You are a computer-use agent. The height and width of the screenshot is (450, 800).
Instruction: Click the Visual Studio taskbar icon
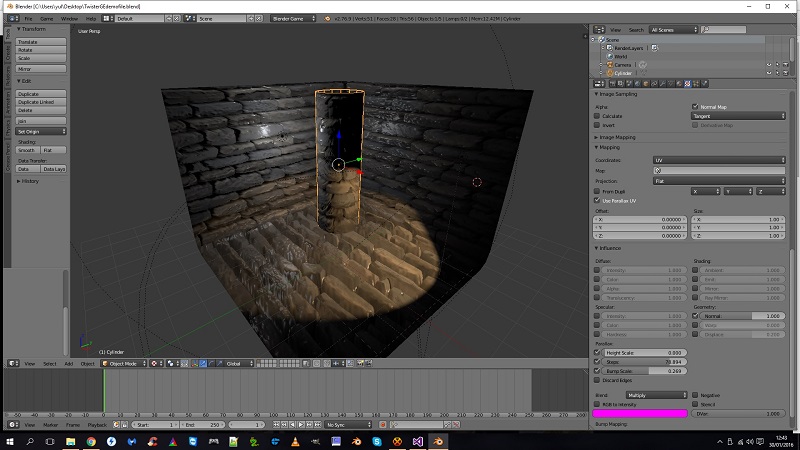click(418, 440)
